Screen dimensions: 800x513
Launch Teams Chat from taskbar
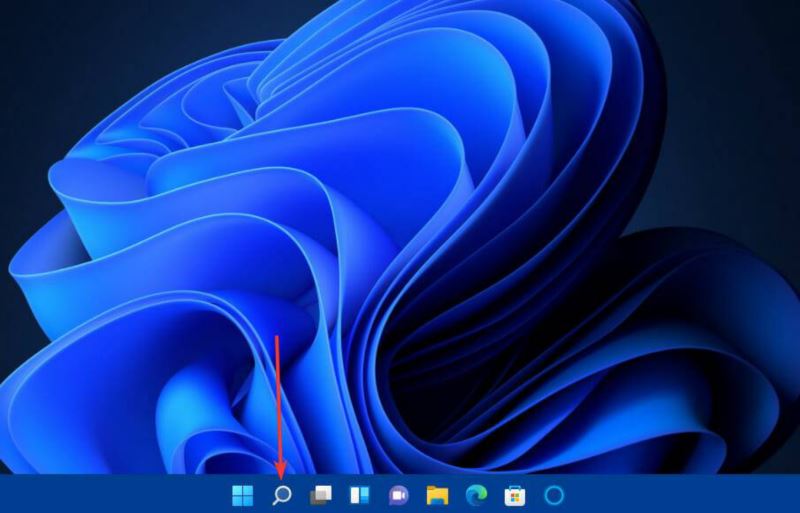tap(398, 495)
